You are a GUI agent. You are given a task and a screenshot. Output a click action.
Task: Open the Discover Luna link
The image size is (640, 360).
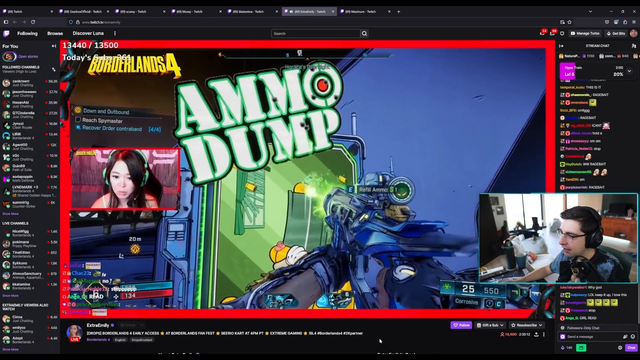point(88,33)
